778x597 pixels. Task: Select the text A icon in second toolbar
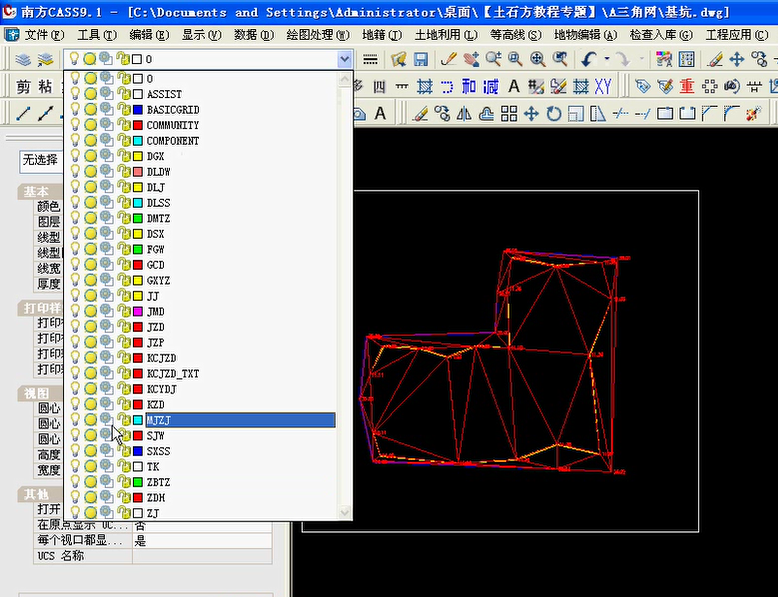(514, 87)
